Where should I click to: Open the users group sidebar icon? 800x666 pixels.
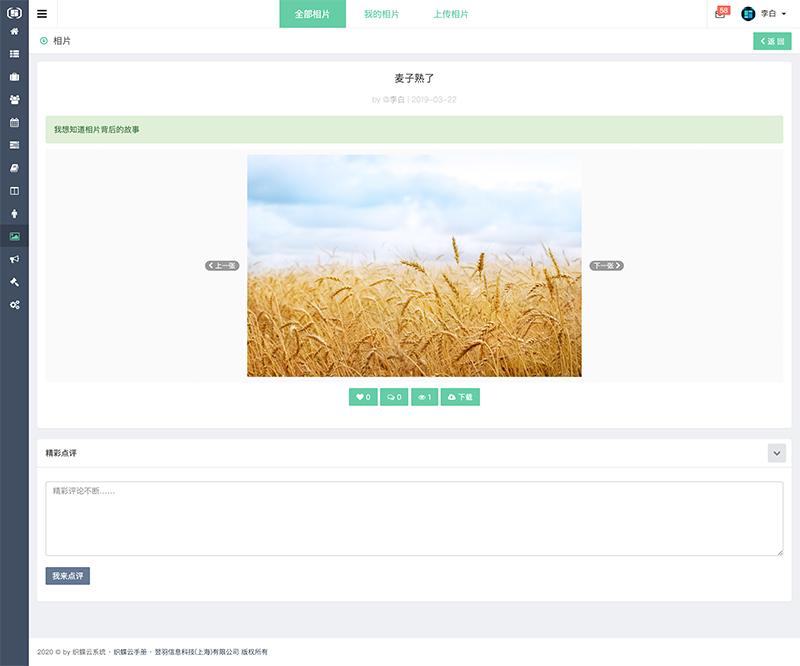[x=14, y=100]
